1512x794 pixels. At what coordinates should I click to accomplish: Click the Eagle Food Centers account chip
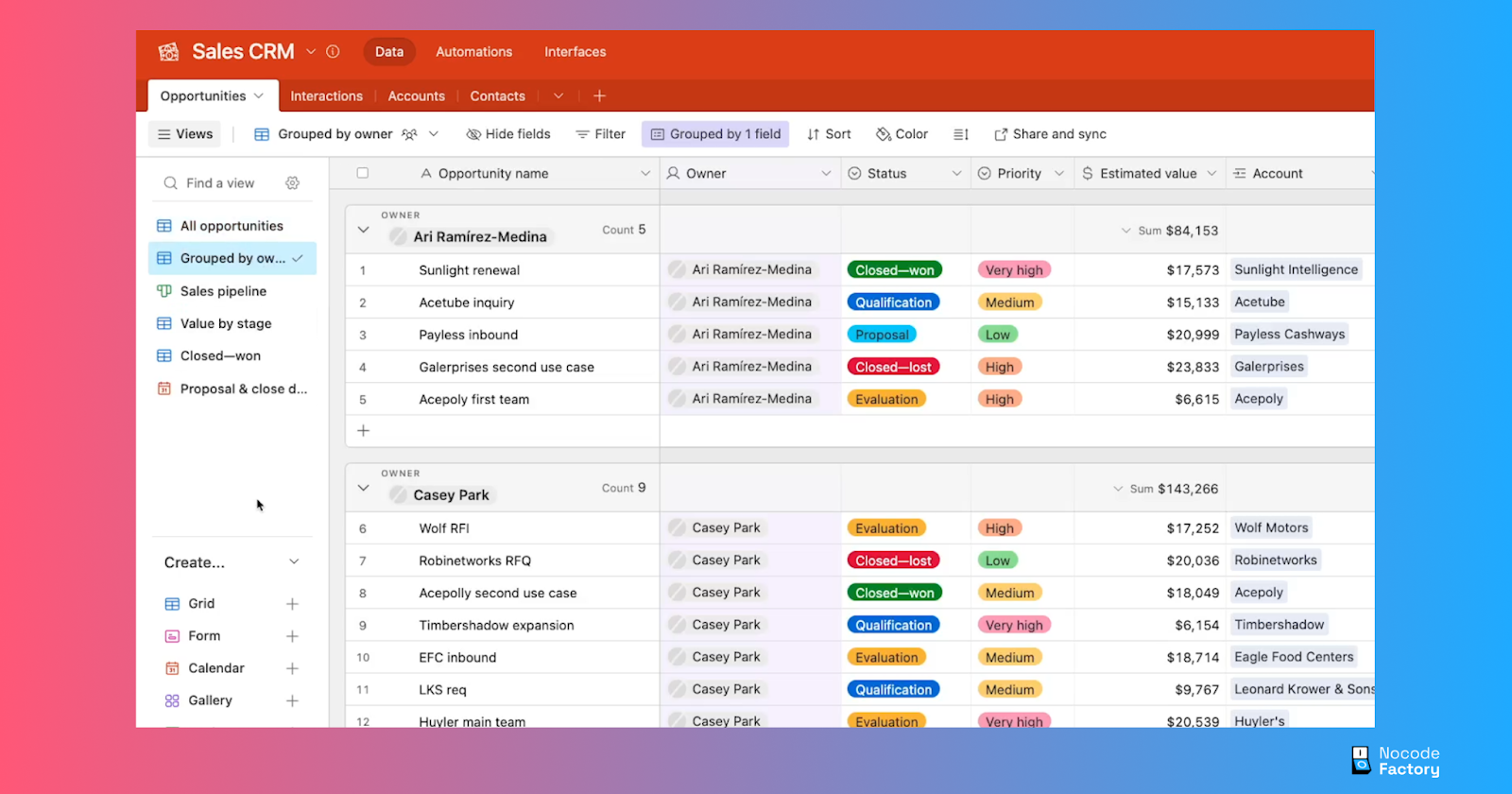(1294, 657)
